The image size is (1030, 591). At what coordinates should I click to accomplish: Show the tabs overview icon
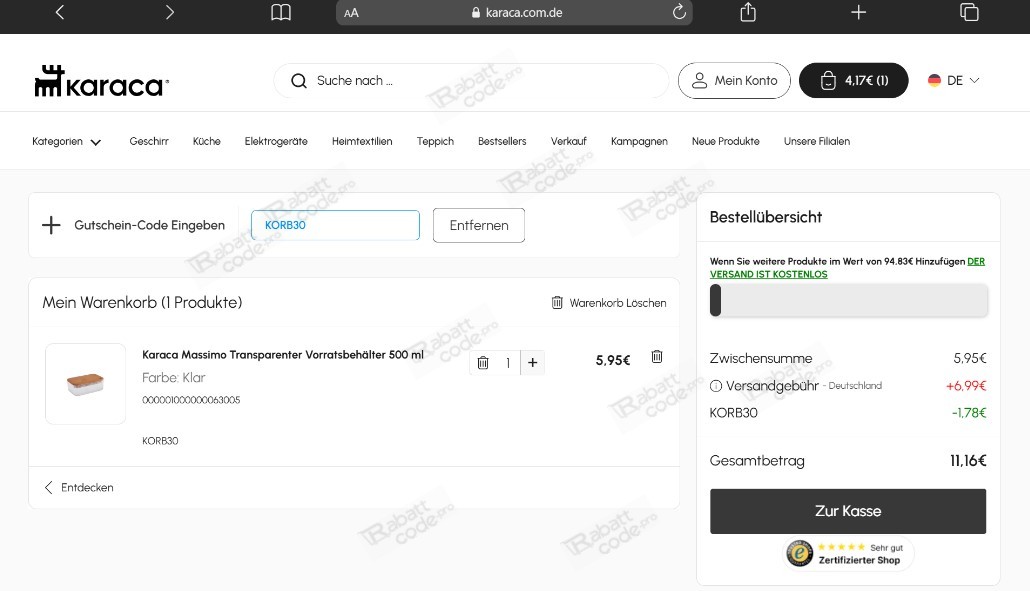(x=969, y=12)
